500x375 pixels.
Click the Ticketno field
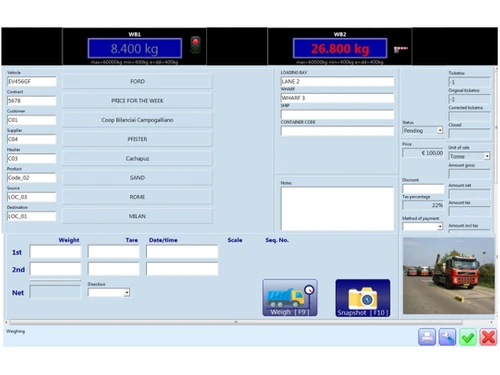(x=469, y=82)
